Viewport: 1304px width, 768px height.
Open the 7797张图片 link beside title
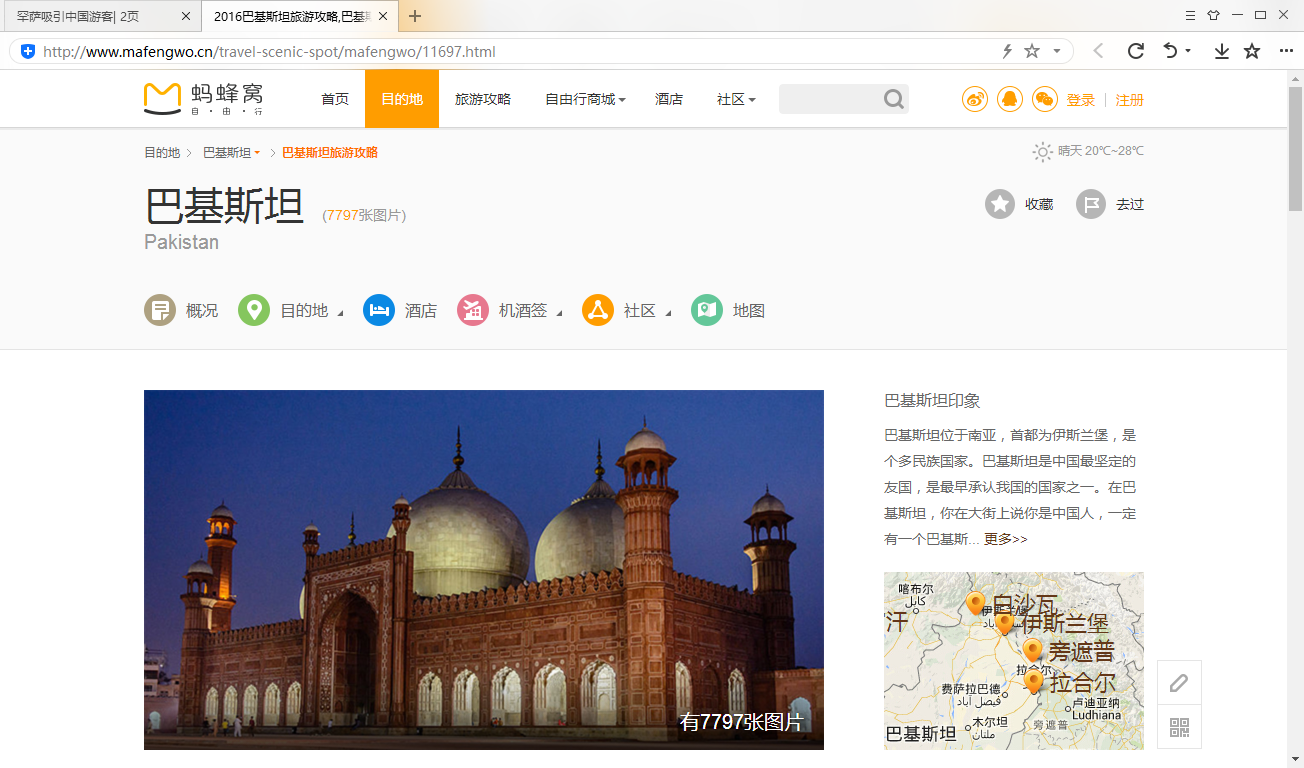[x=364, y=215]
